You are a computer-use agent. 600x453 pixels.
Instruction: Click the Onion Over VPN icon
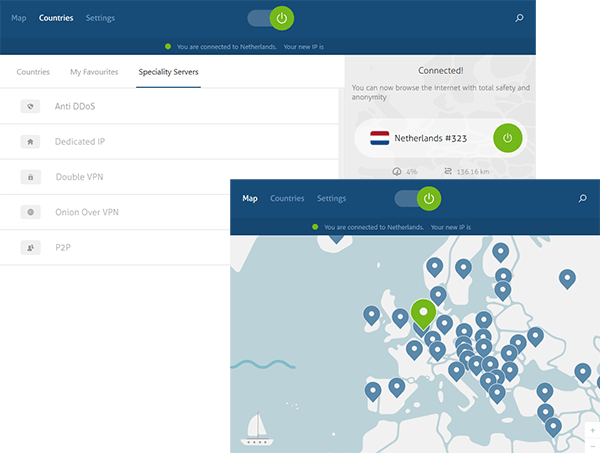(30, 212)
